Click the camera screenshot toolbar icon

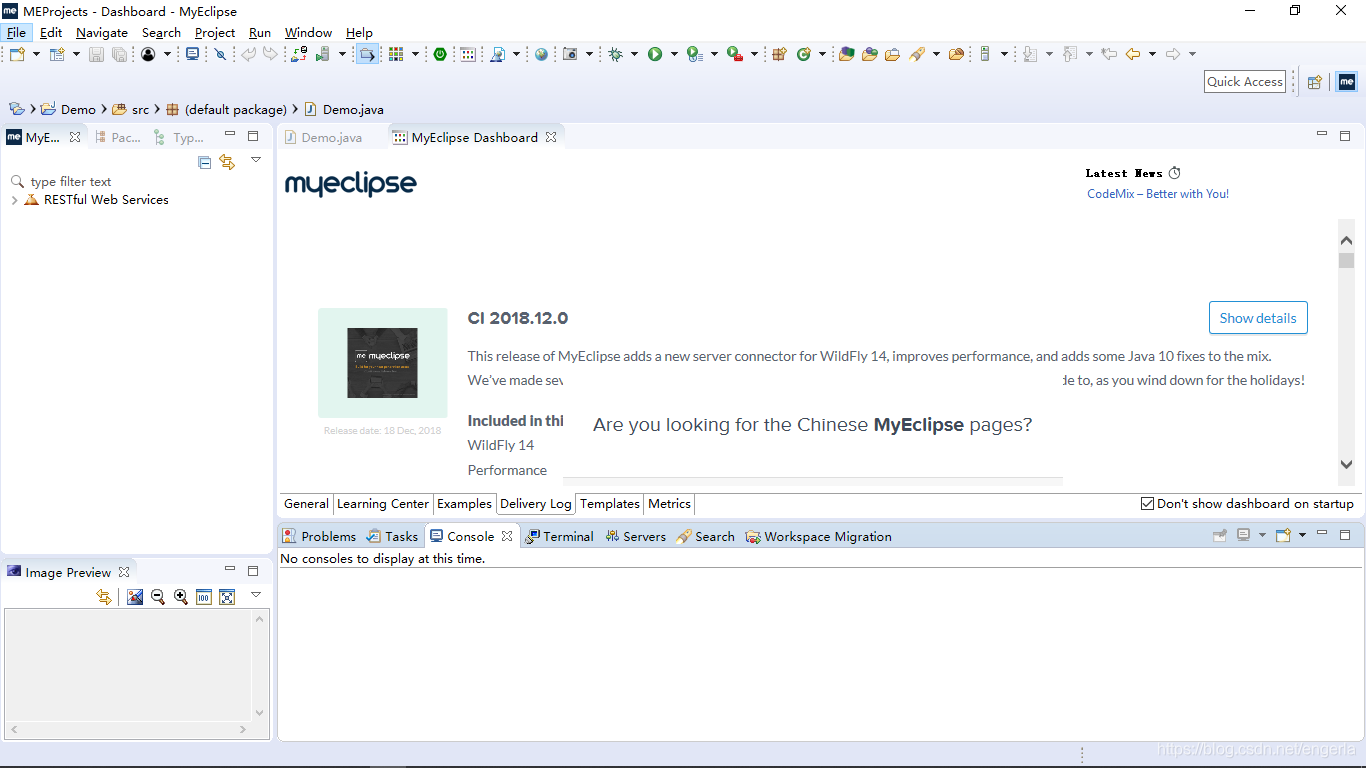[x=570, y=54]
